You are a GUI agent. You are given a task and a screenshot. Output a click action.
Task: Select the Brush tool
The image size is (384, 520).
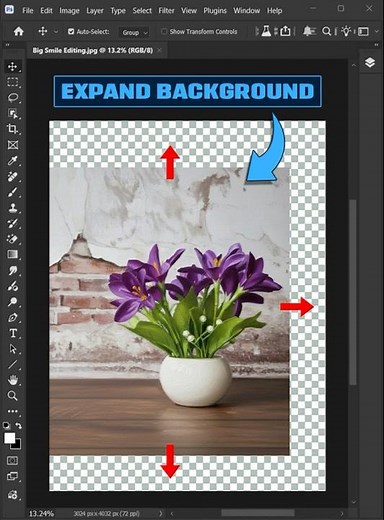pyautogui.click(x=12, y=192)
